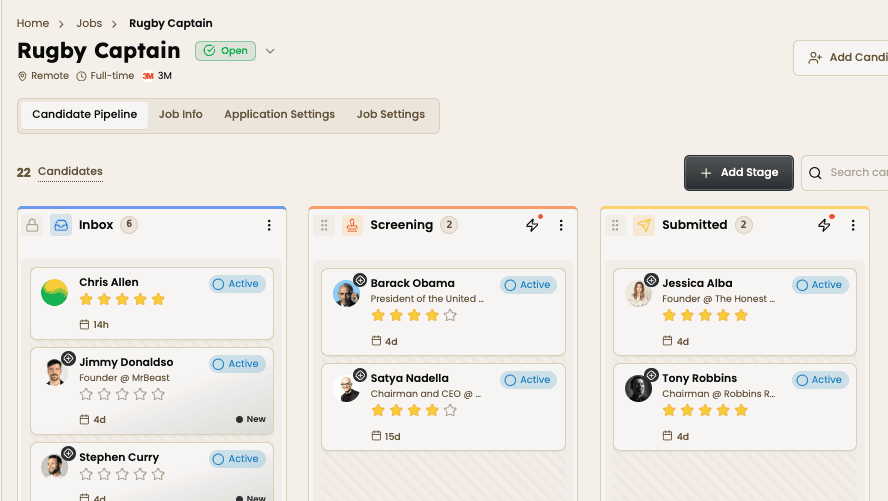This screenshot has height=501, width=888.
Task: Click the Screening stamp icon
Action: (x=352, y=225)
